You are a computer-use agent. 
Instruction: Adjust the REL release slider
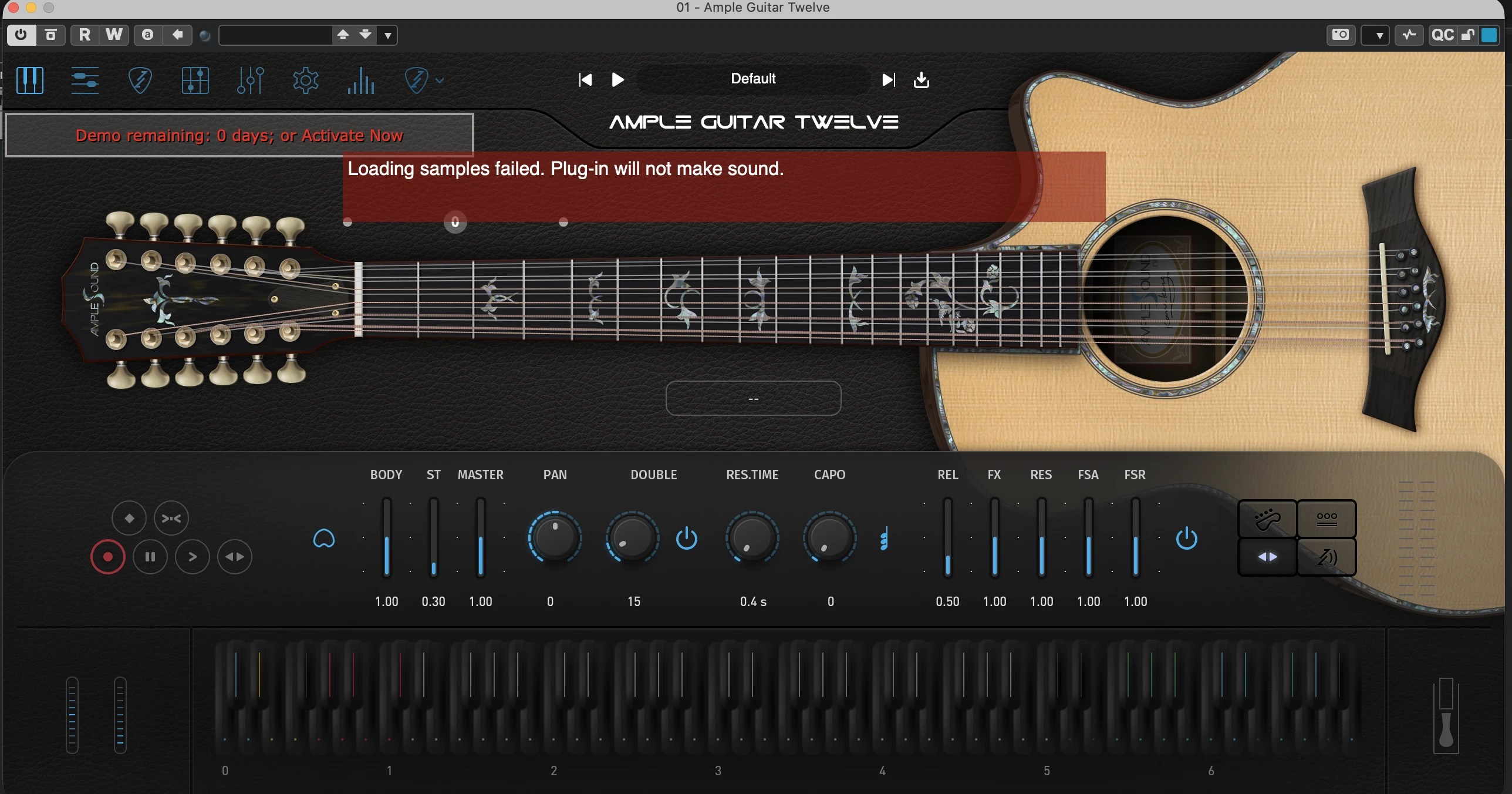coord(948,537)
